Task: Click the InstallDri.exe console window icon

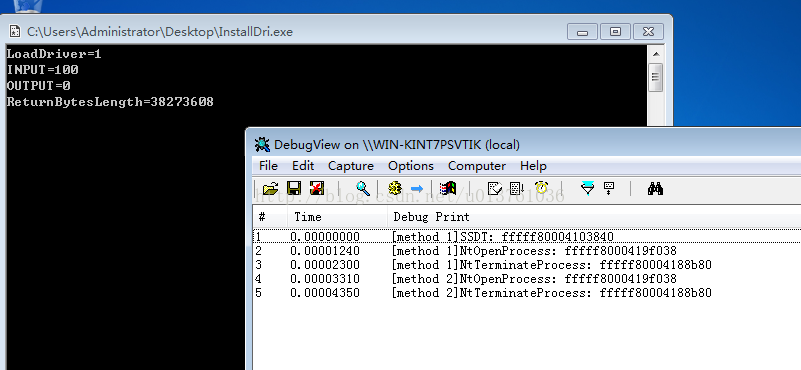Action: point(15,32)
